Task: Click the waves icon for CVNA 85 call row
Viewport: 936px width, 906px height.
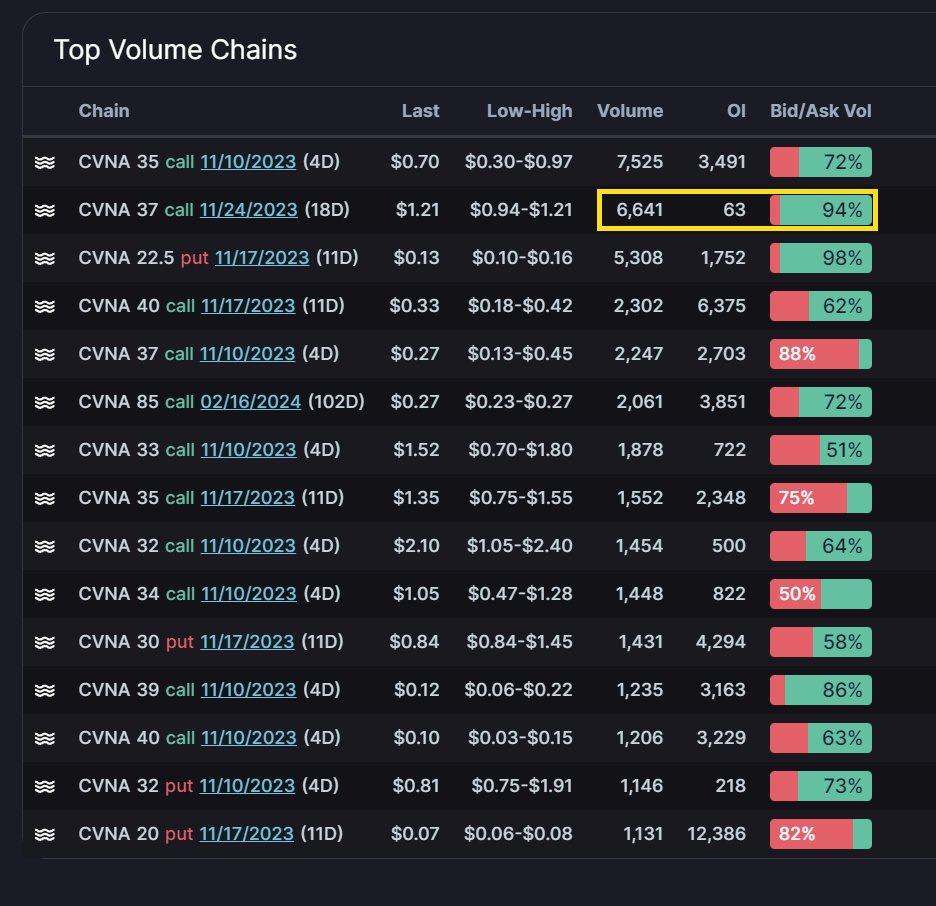Action: [x=45, y=402]
